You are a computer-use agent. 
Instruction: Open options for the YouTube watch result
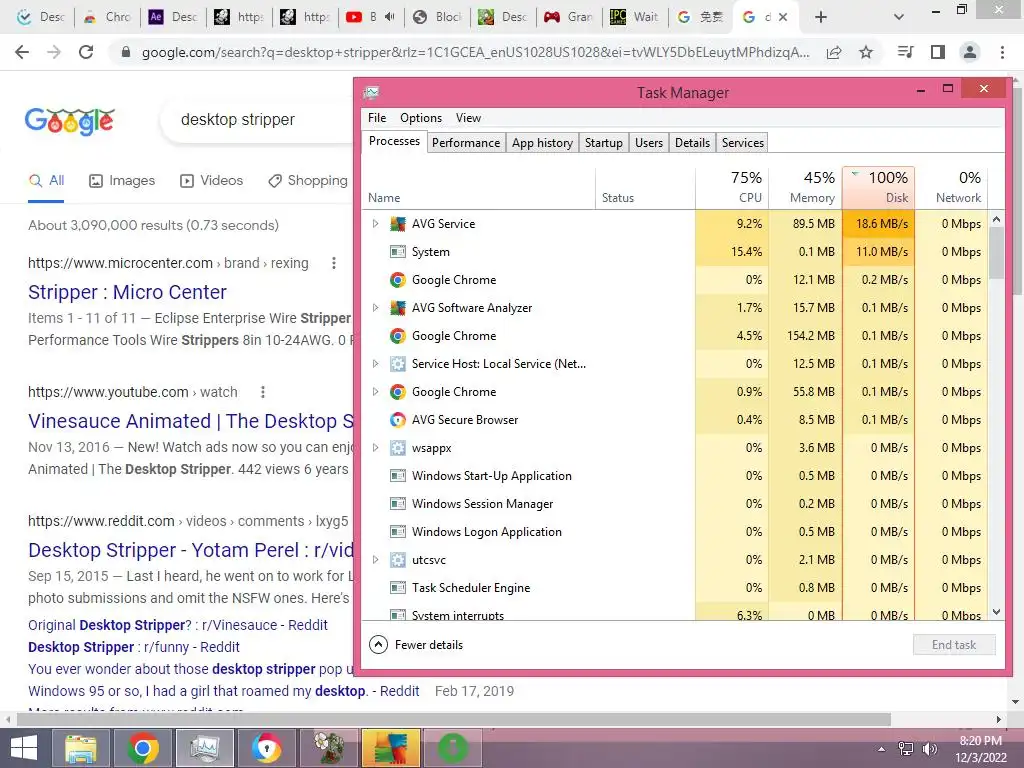[263, 392]
